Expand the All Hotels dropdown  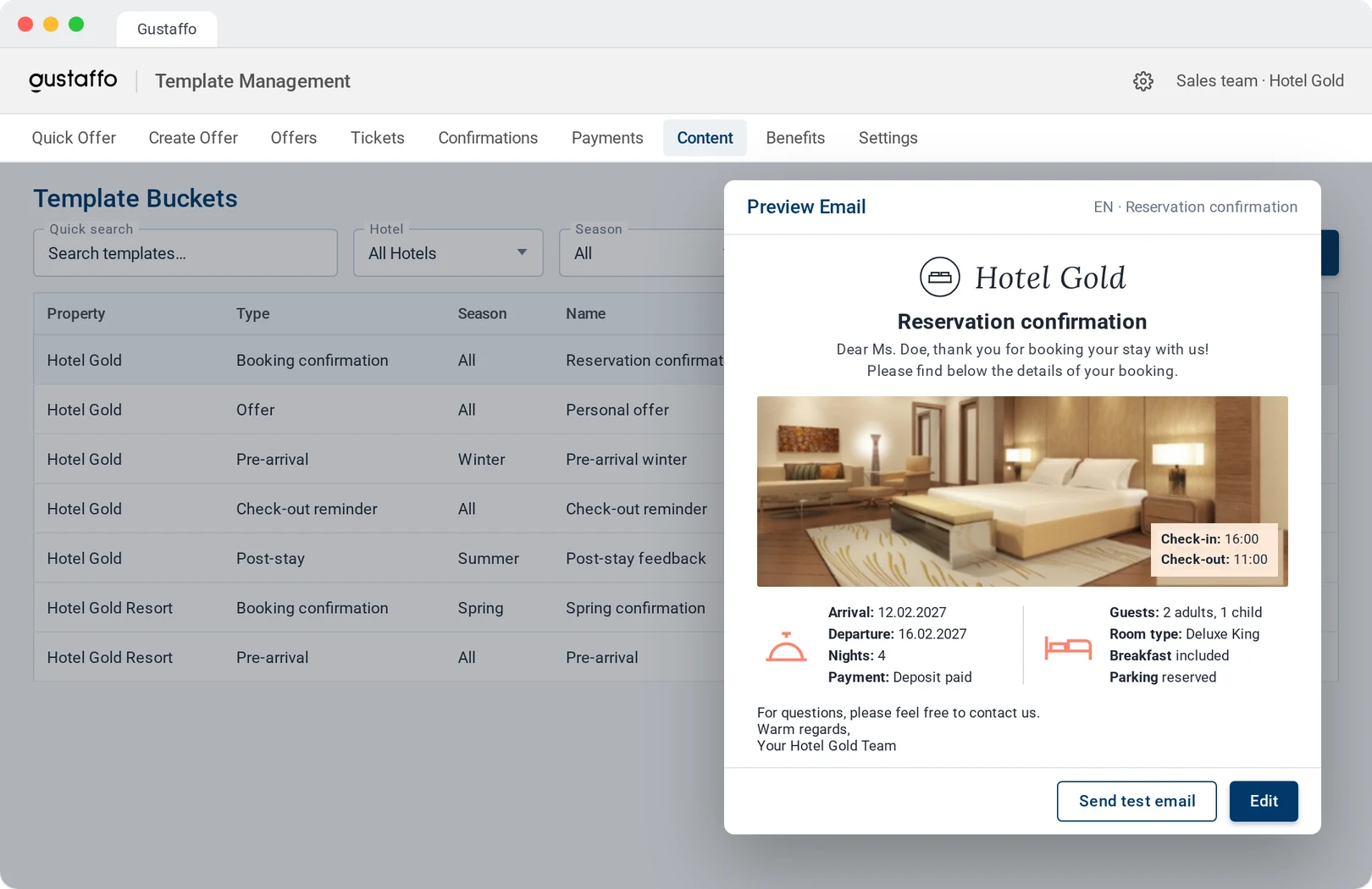click(448, 253)
